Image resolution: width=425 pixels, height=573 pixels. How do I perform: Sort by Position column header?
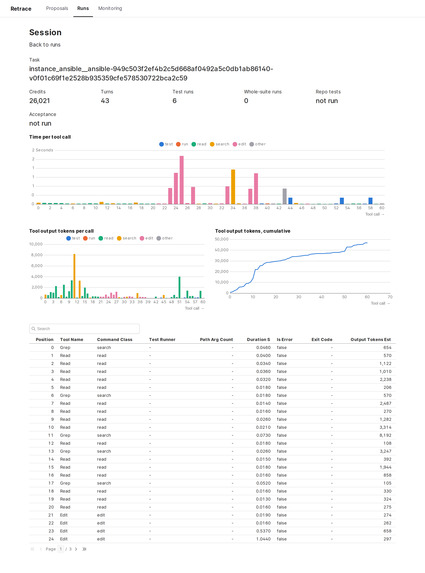point(45,339)
